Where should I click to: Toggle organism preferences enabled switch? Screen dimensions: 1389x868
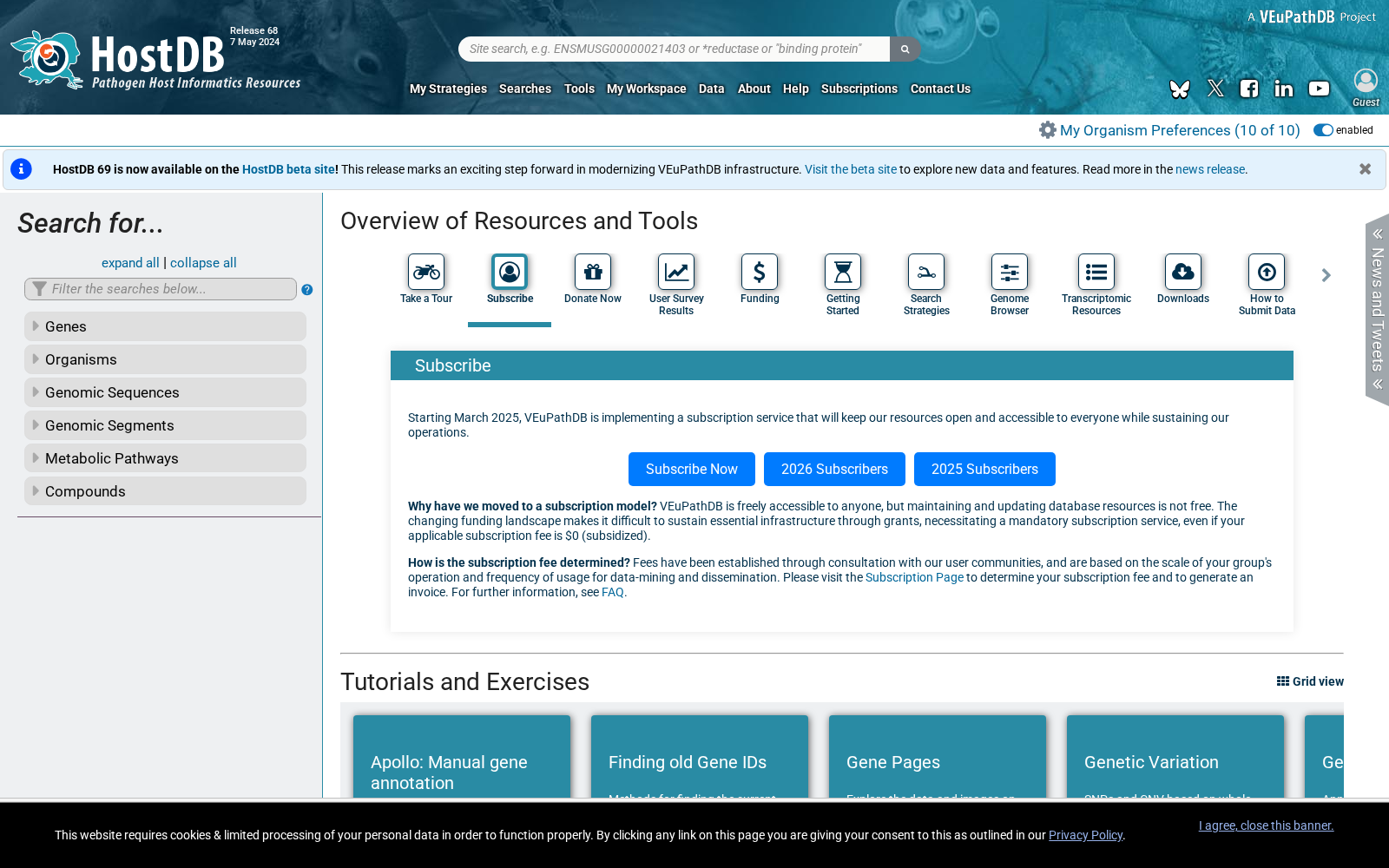(1323, 130)
